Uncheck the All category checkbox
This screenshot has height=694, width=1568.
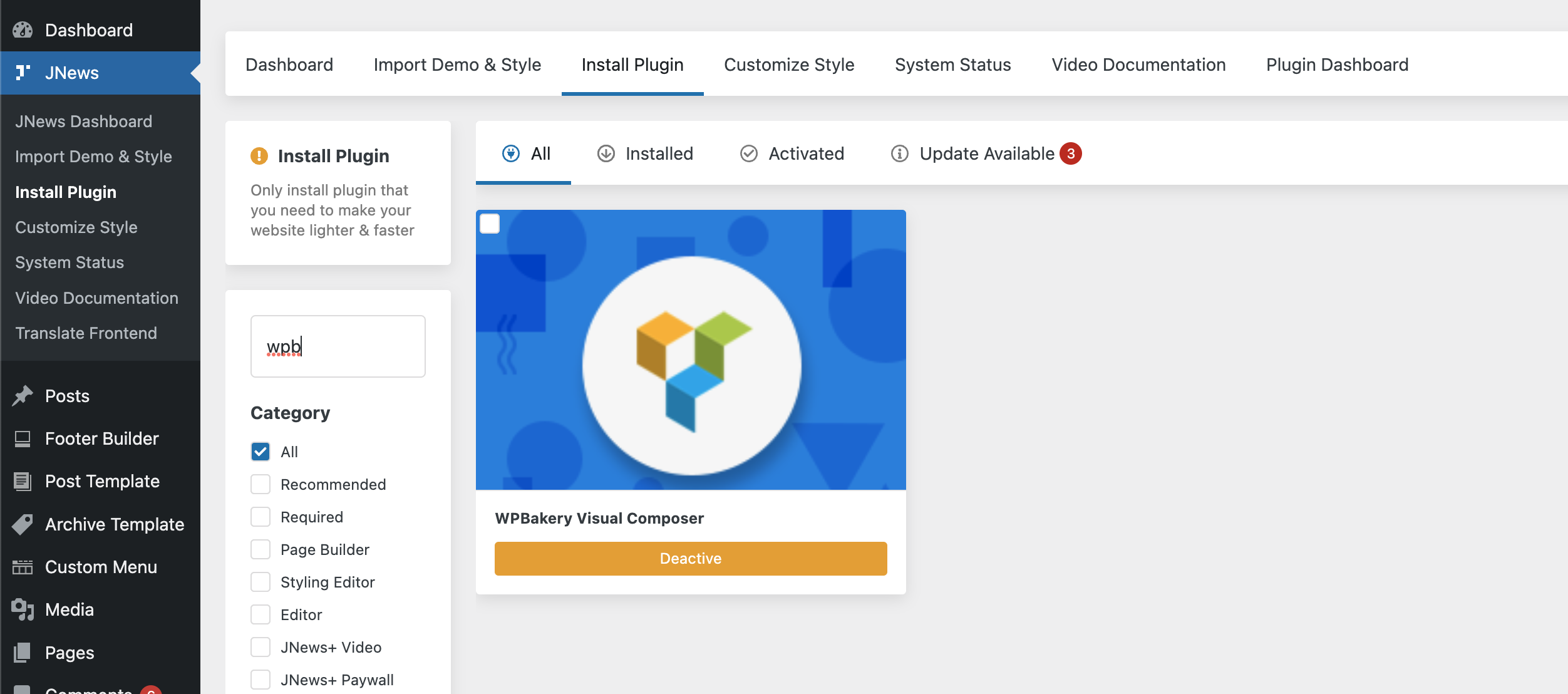click(x=260, y=452)
